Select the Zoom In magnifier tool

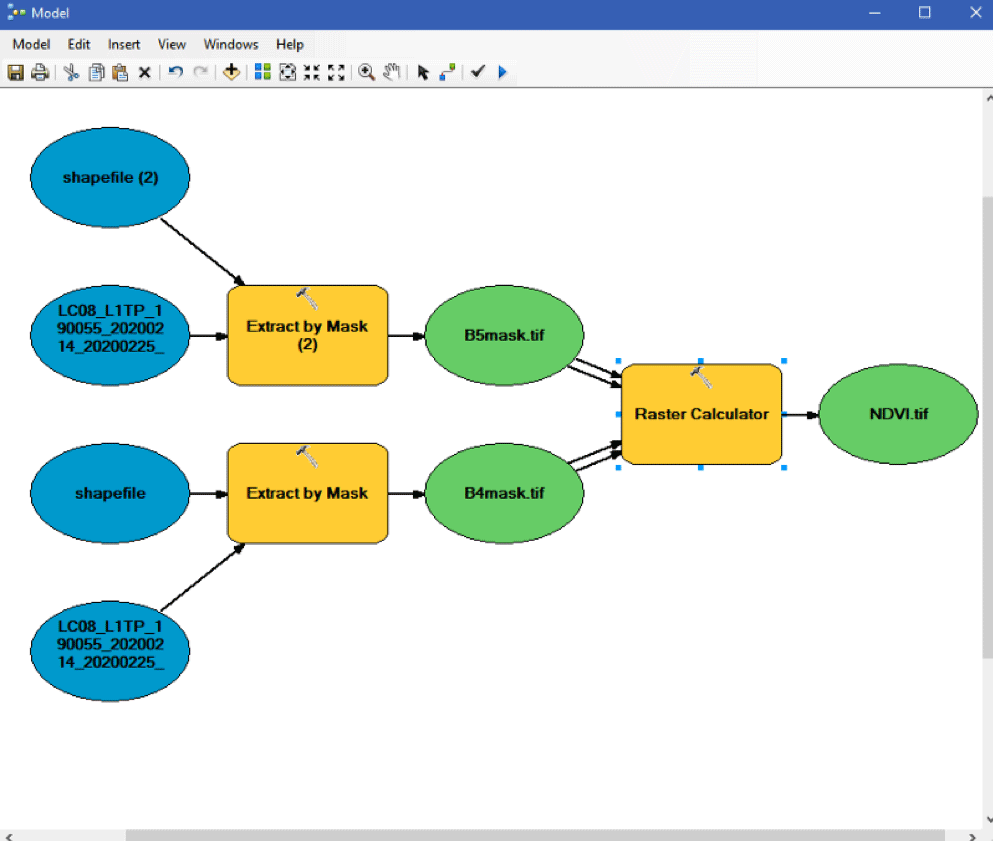[366, 72]
